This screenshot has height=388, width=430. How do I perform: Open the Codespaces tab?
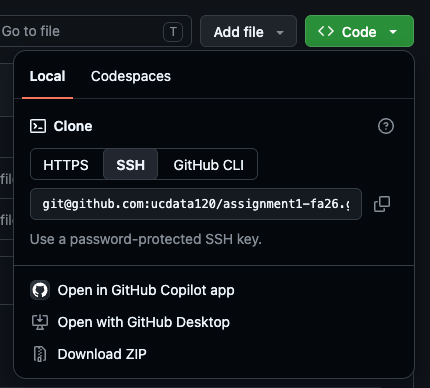131,76
